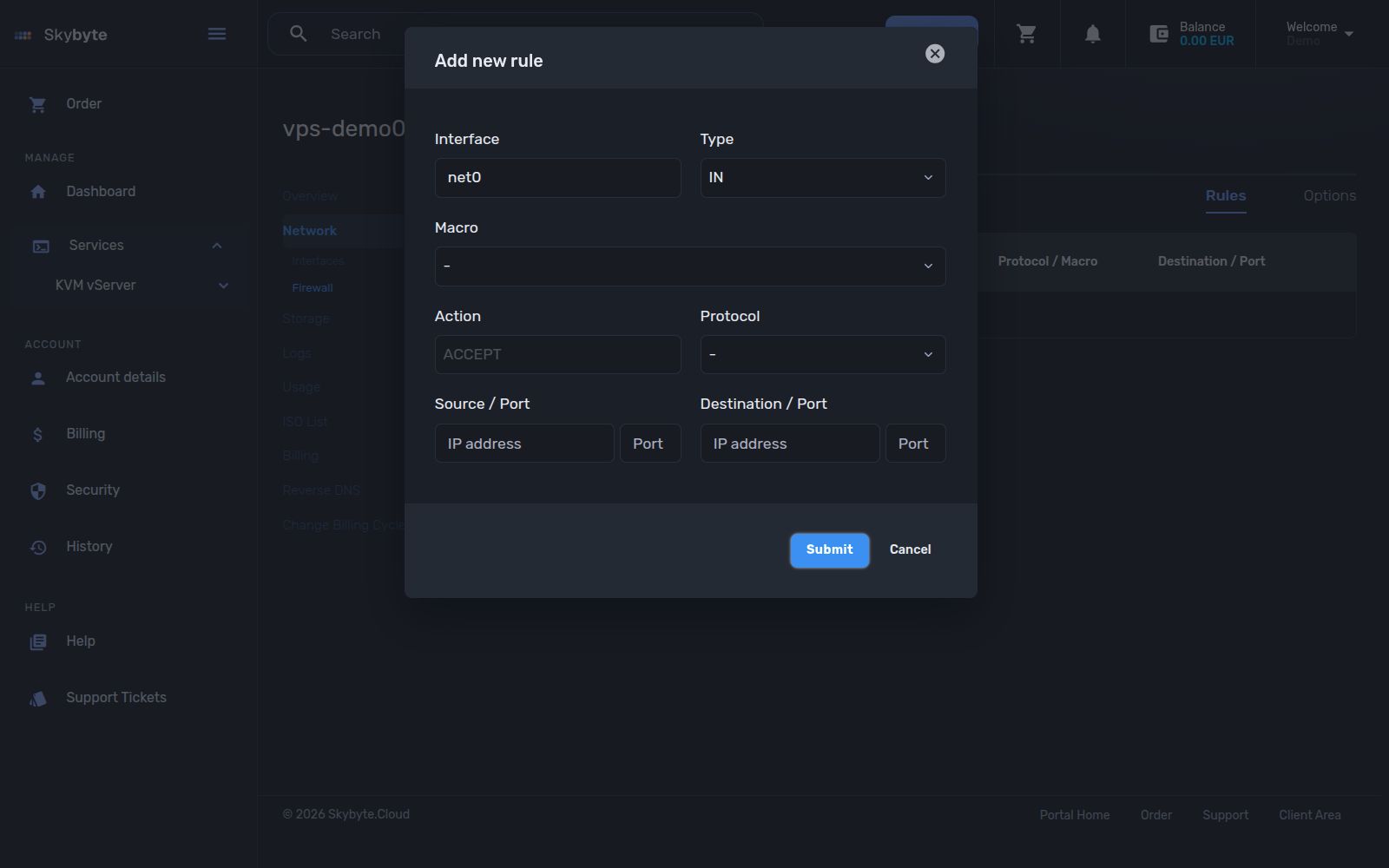Open the Logs menu item
This screenshot has width=1389, height=868.
coord(297,354)
